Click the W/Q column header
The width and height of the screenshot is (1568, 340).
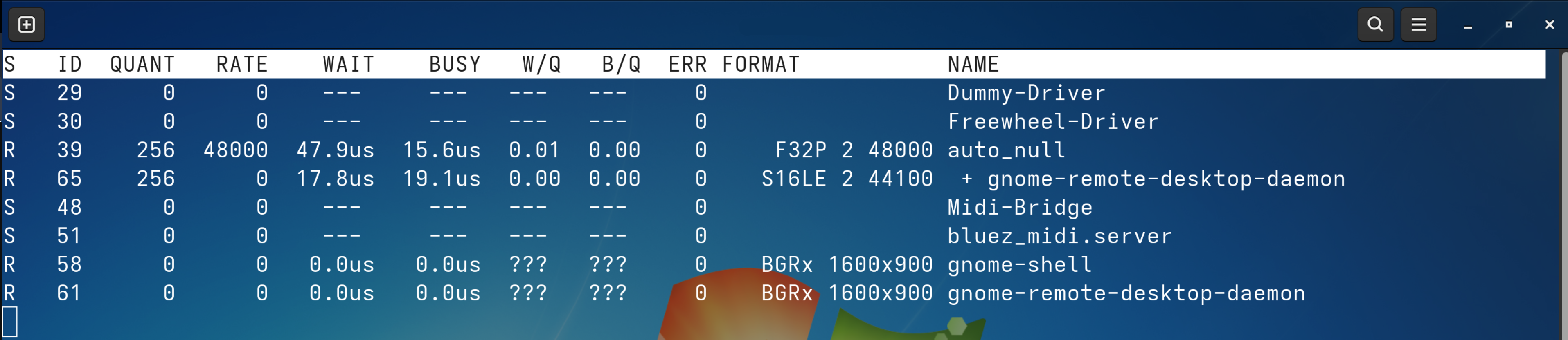click(x=542, y=65)
